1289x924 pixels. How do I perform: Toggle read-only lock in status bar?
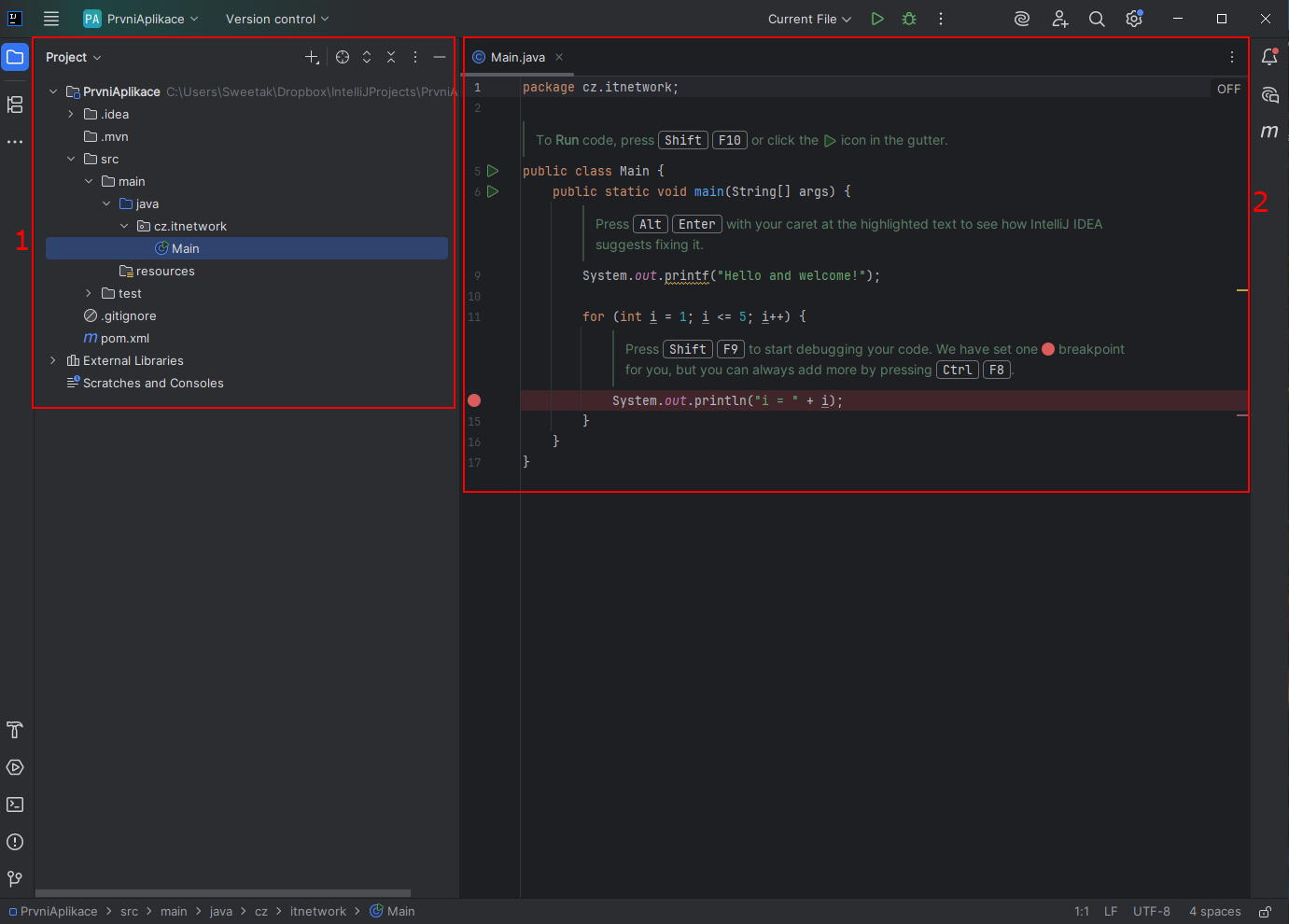[x=1265, y=912]
